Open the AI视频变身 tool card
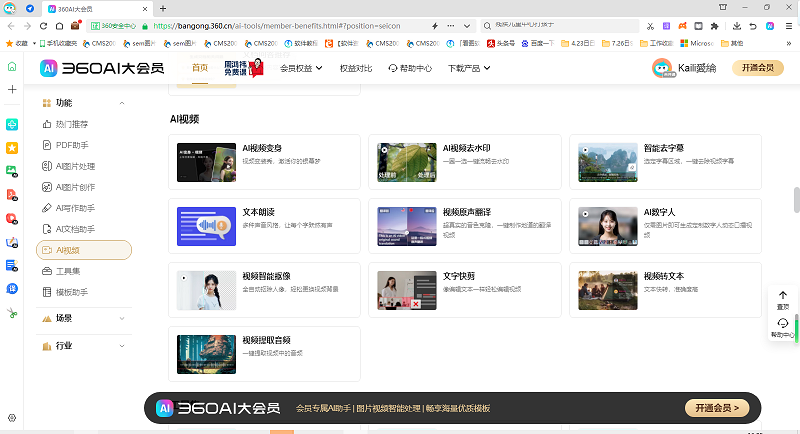This screenshot has height=434, width=800. [x=264, y=162]
